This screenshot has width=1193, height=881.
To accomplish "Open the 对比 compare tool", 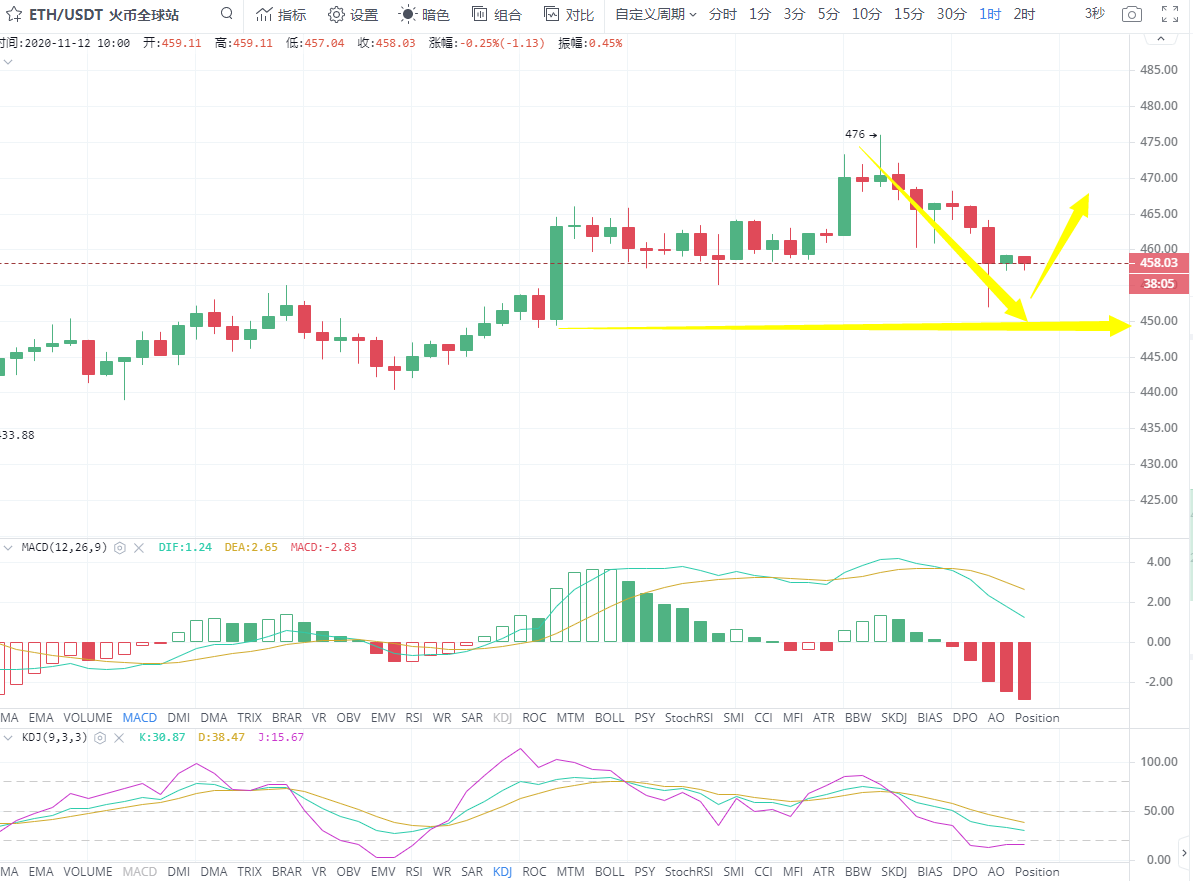I will [568, 15].
